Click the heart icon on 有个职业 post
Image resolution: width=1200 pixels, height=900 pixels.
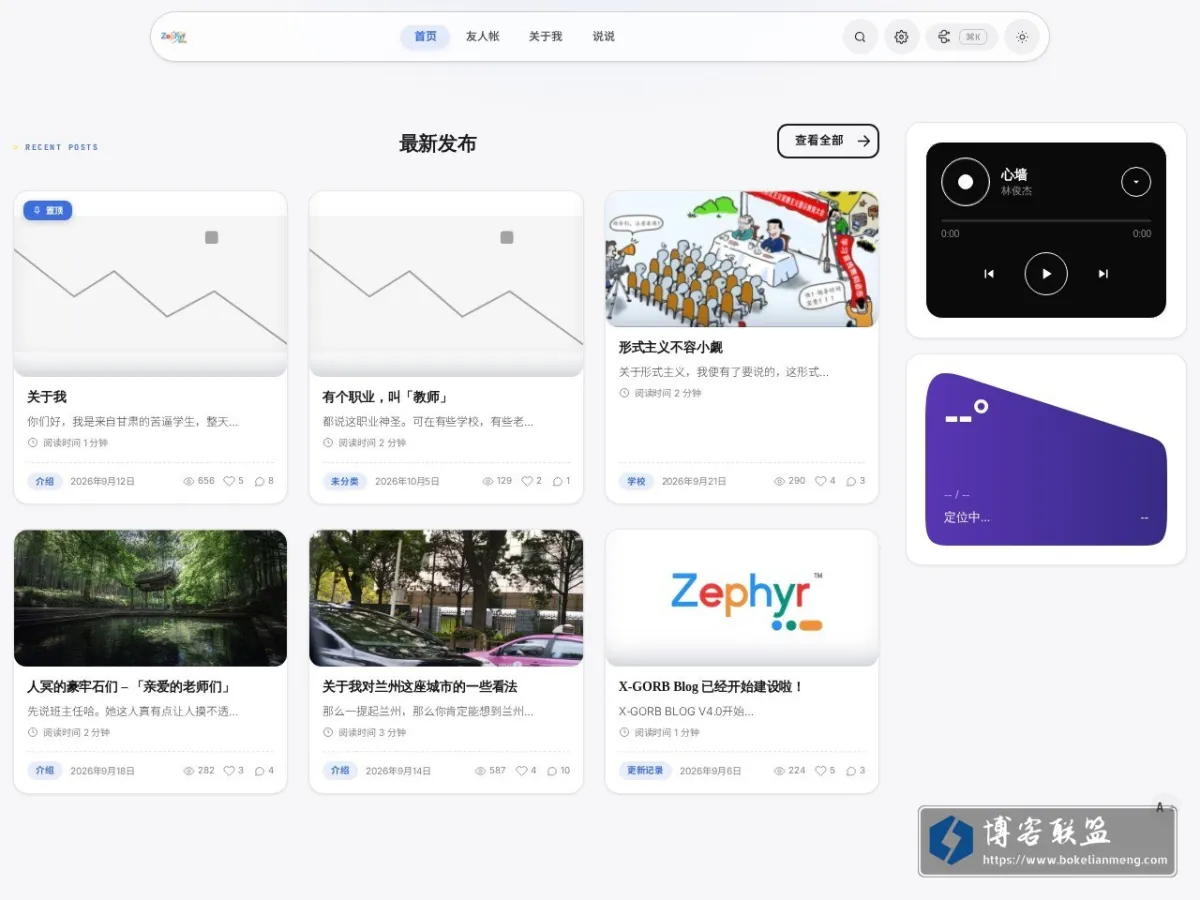pyautogui.click(x=527, y=481)
